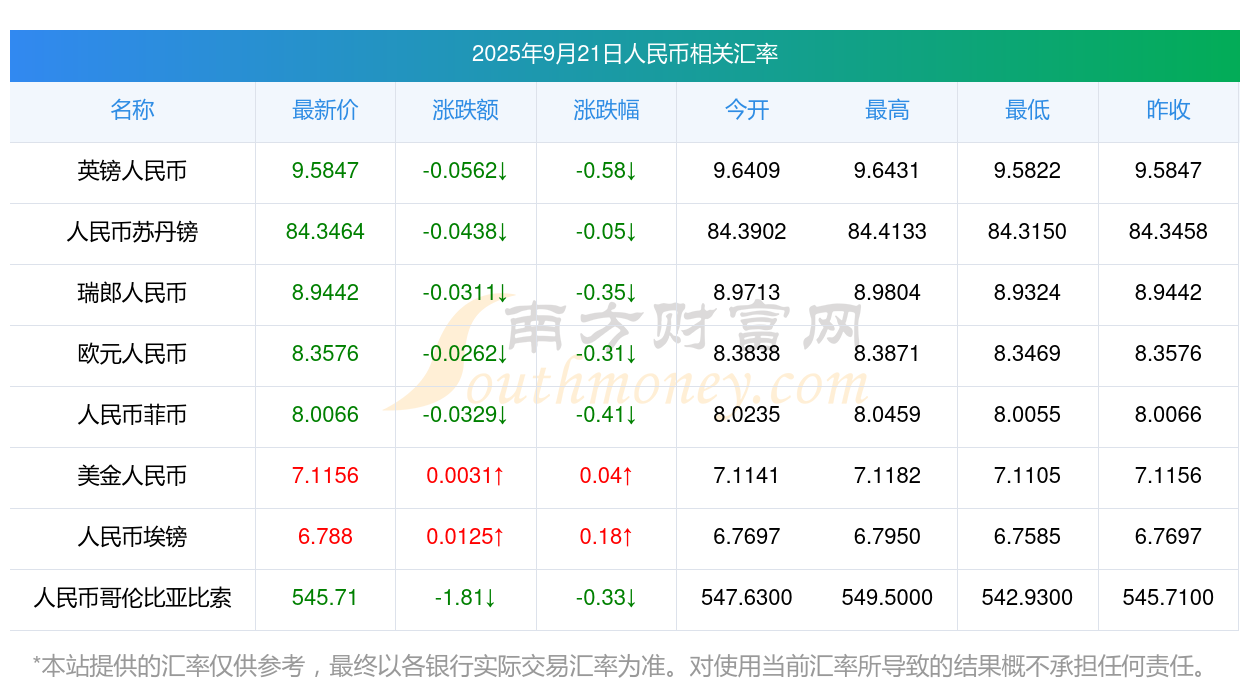
Task: Click the latest price 7.1156 in red
Action: pyautogui.click(x=325, y=476)
